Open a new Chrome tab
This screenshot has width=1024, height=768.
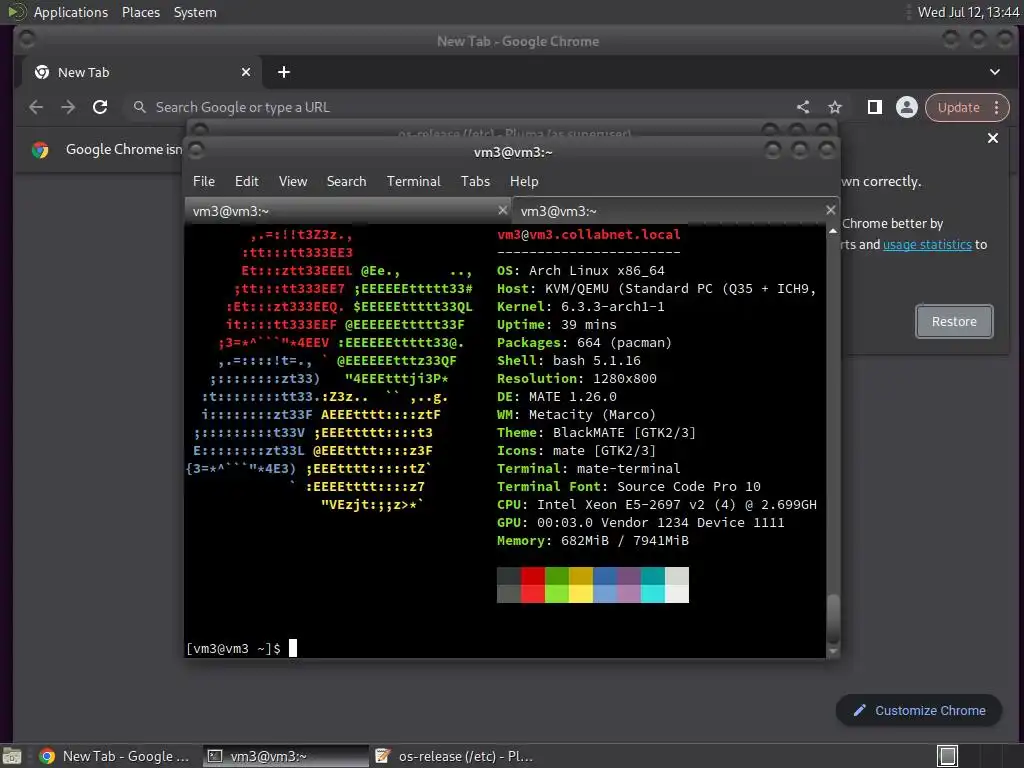click(x=283, y=72)
